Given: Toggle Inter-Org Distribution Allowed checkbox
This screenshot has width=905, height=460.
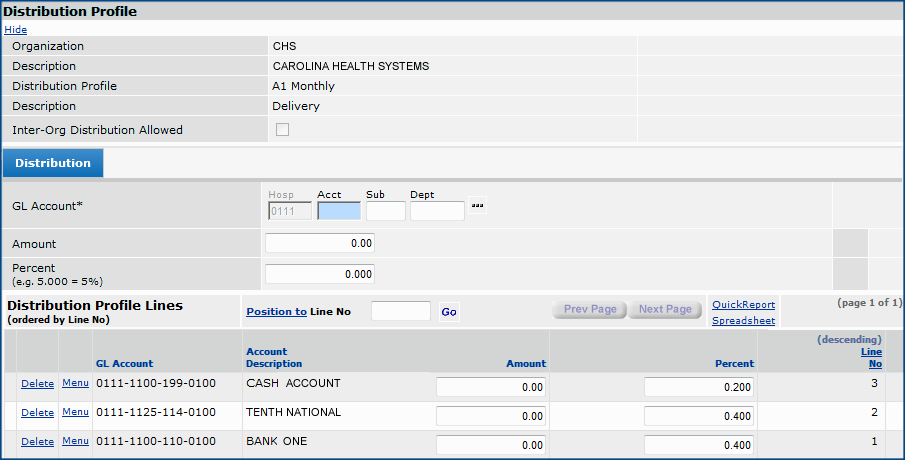Looking at the screenshot, I should pyautogui.click(x=282, y=129).
